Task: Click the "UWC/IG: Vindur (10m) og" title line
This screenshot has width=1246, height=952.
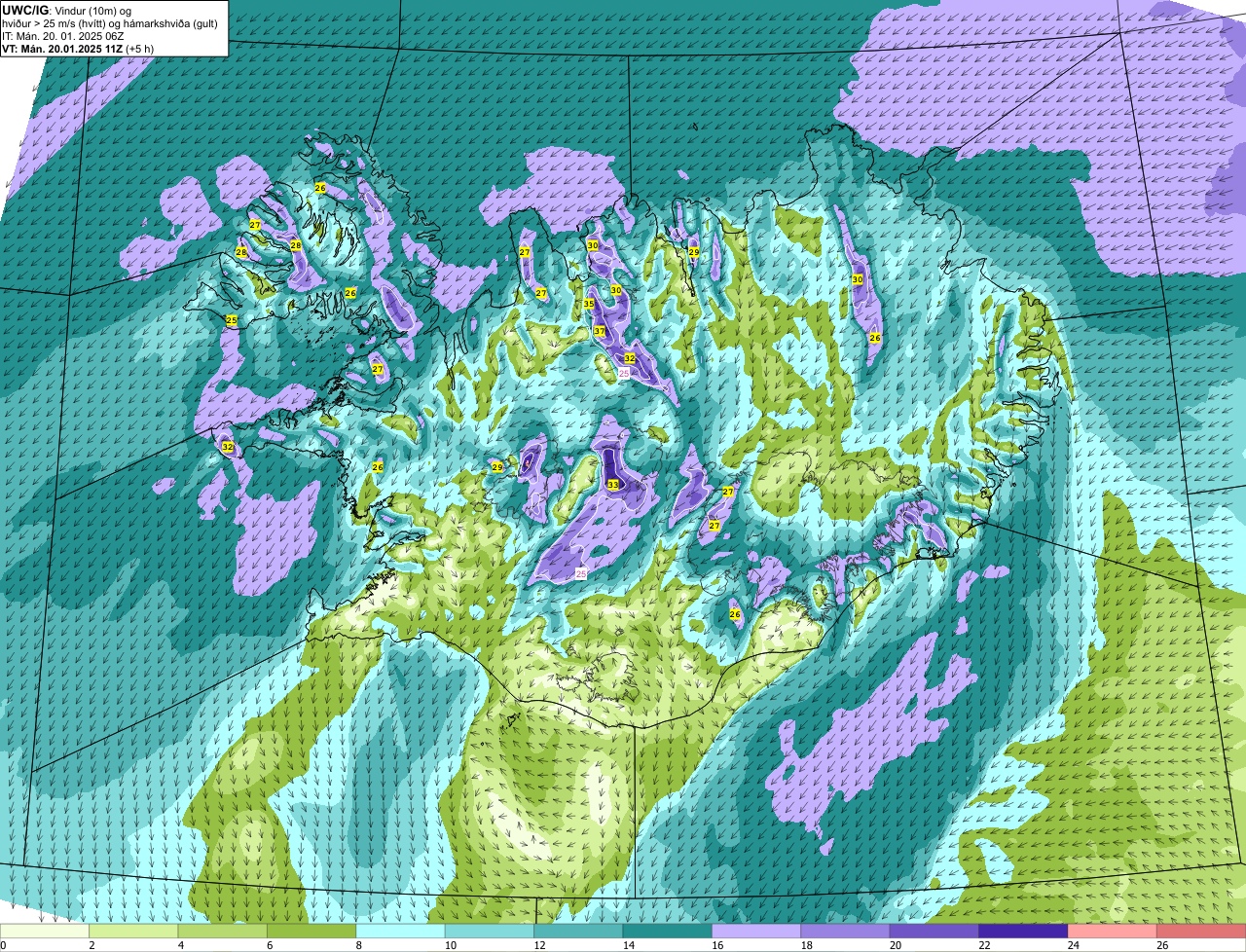Action: pyautogui.click(x=66, y=10)
